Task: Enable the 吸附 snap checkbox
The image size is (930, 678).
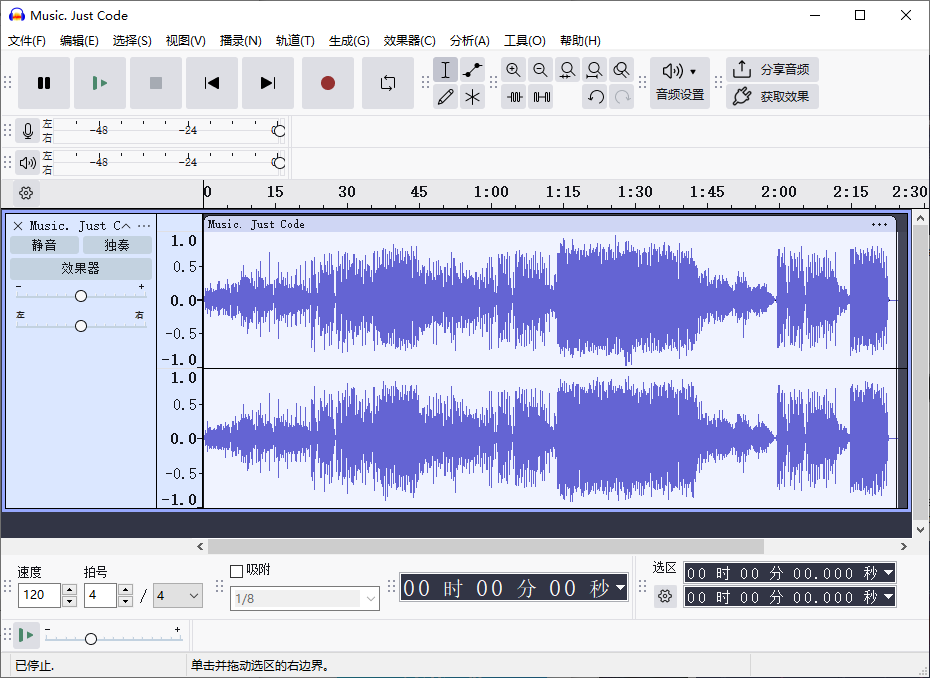Action: (236, 571)
